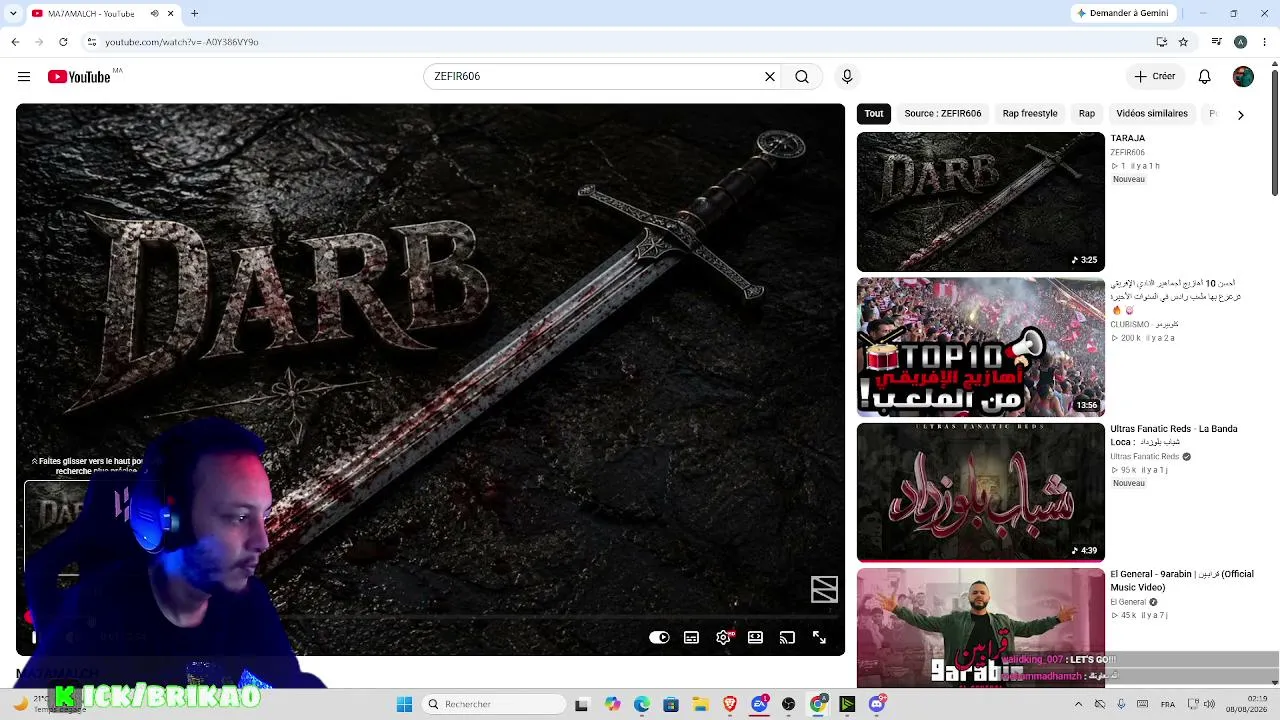
Task: Select the Vidéos similaires chip
Action: 1152,114
